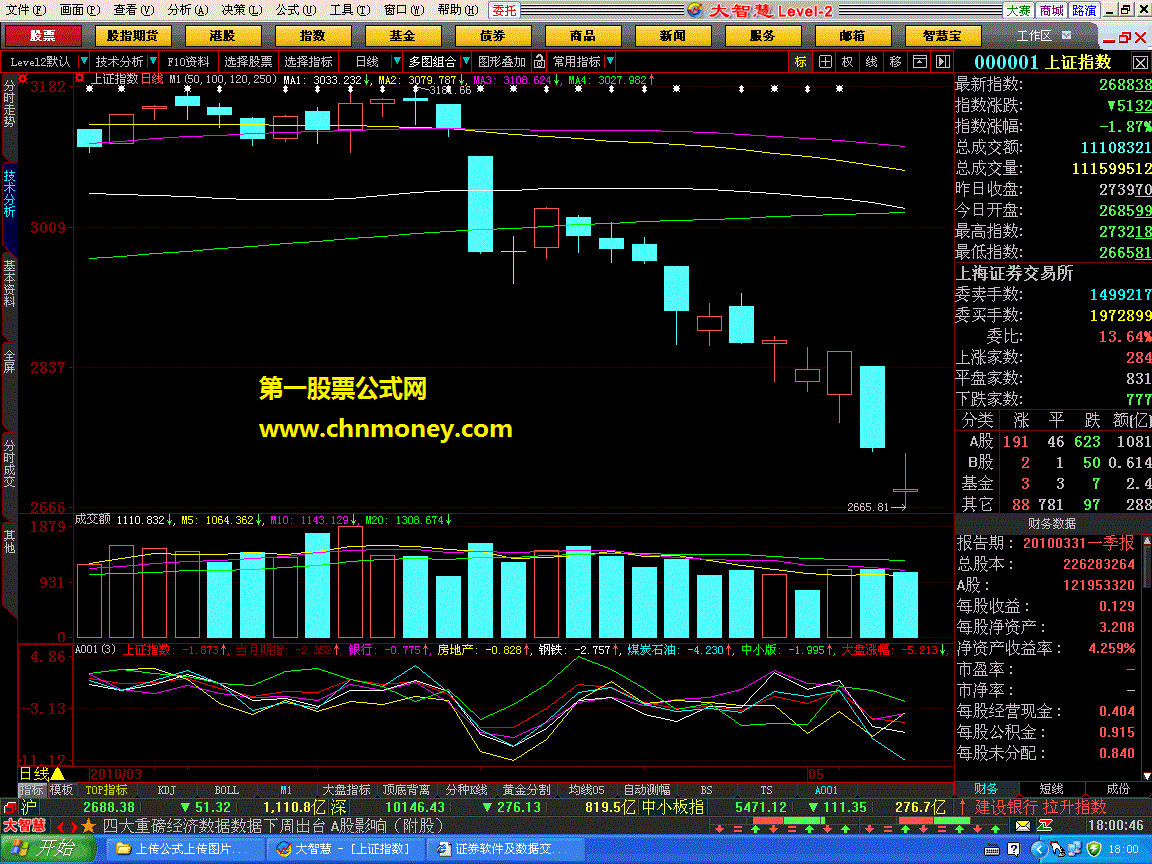Expand the 技术分析 dropdown arrow

[153, 62]
